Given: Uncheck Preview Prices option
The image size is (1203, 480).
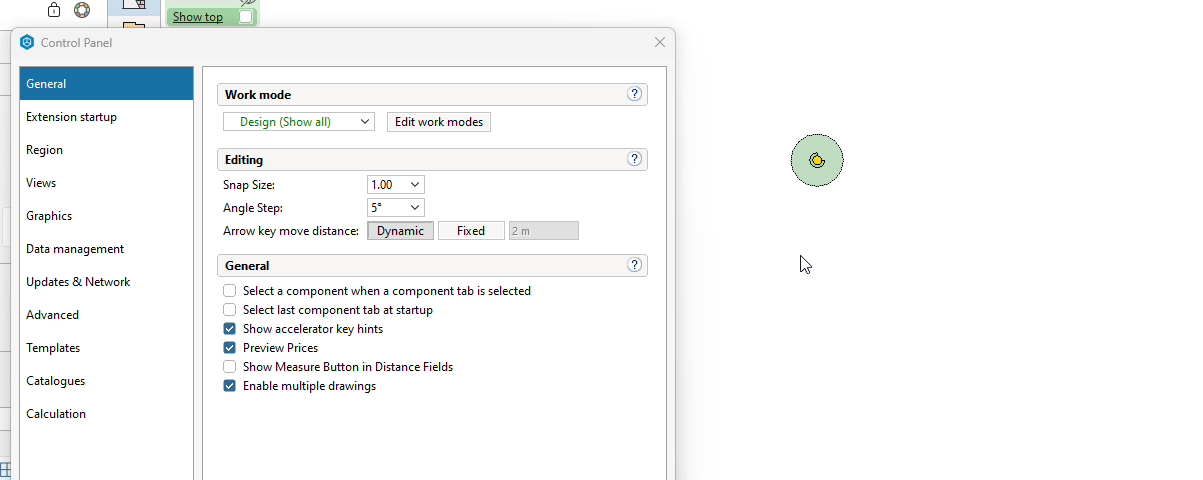Looking at the screenshot, I should pyautogui.click(x=230, y=348).
